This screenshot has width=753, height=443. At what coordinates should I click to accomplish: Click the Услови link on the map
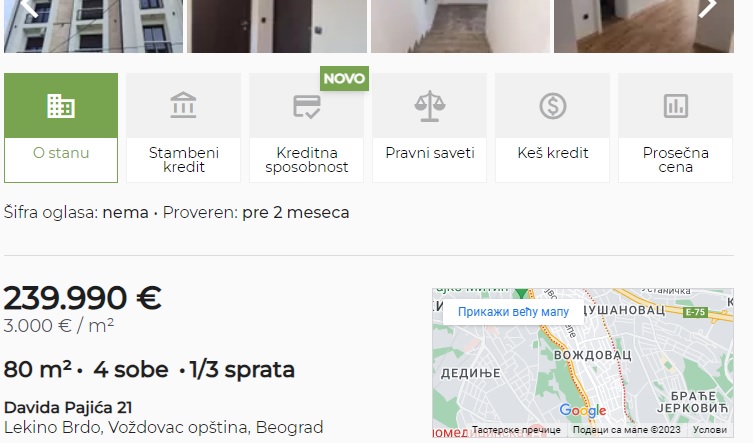tap(710, 430)
